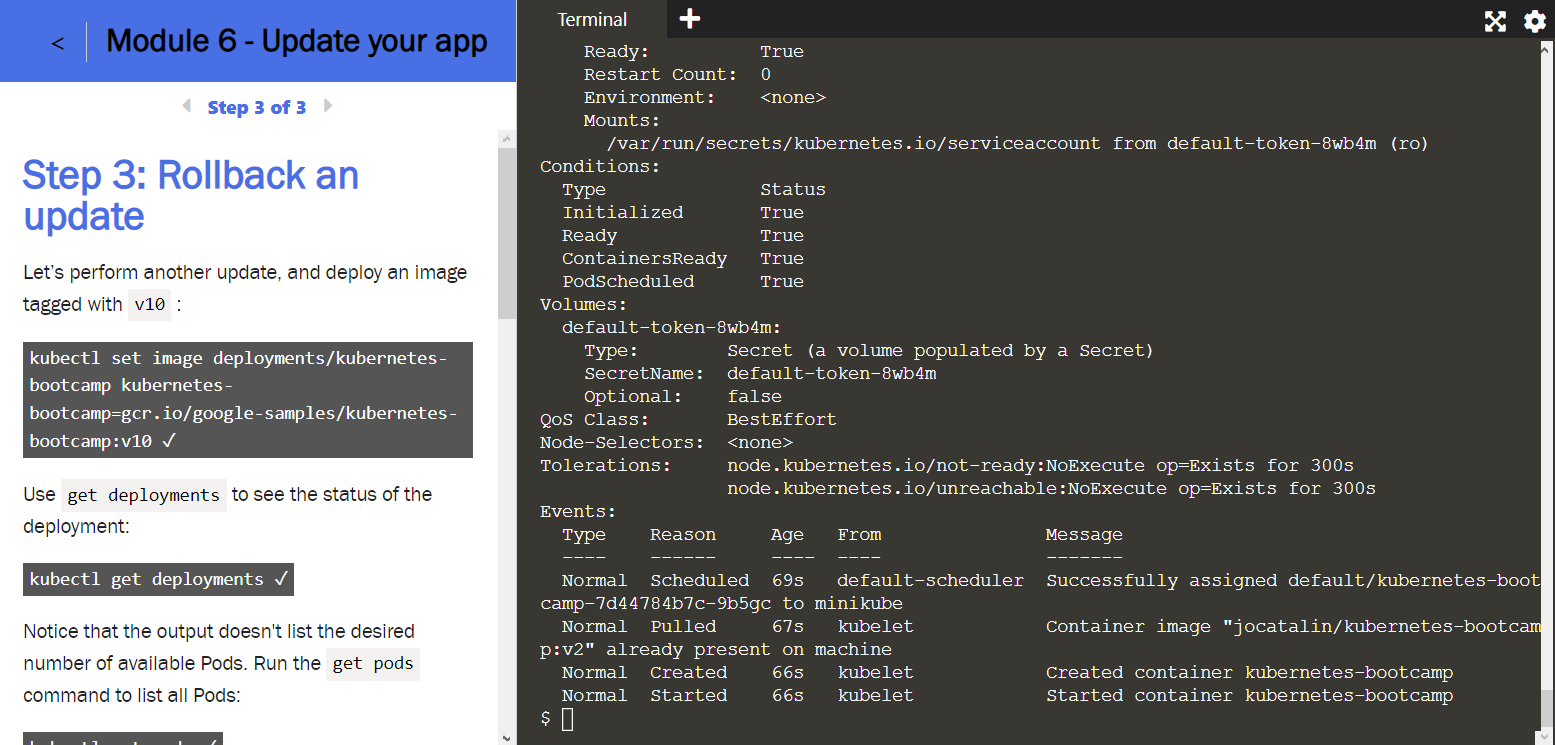The image size is (1555, 745).
Task: Click the Conditions: header in terminal
Action: (x=600, y=167)
